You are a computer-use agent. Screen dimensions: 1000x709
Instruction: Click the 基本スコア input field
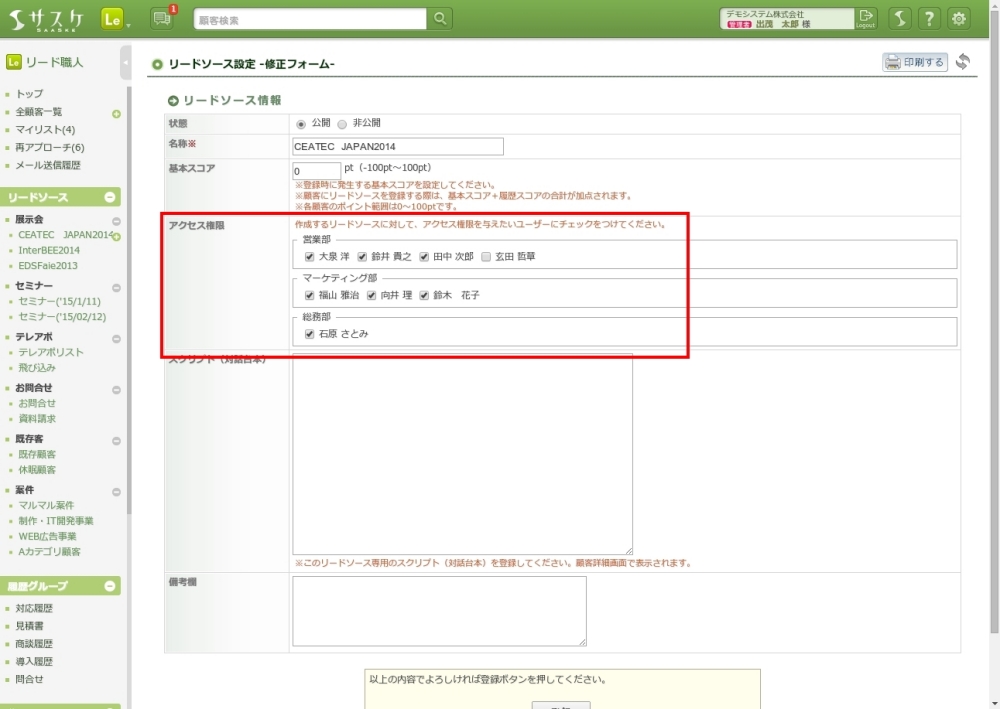317,171
